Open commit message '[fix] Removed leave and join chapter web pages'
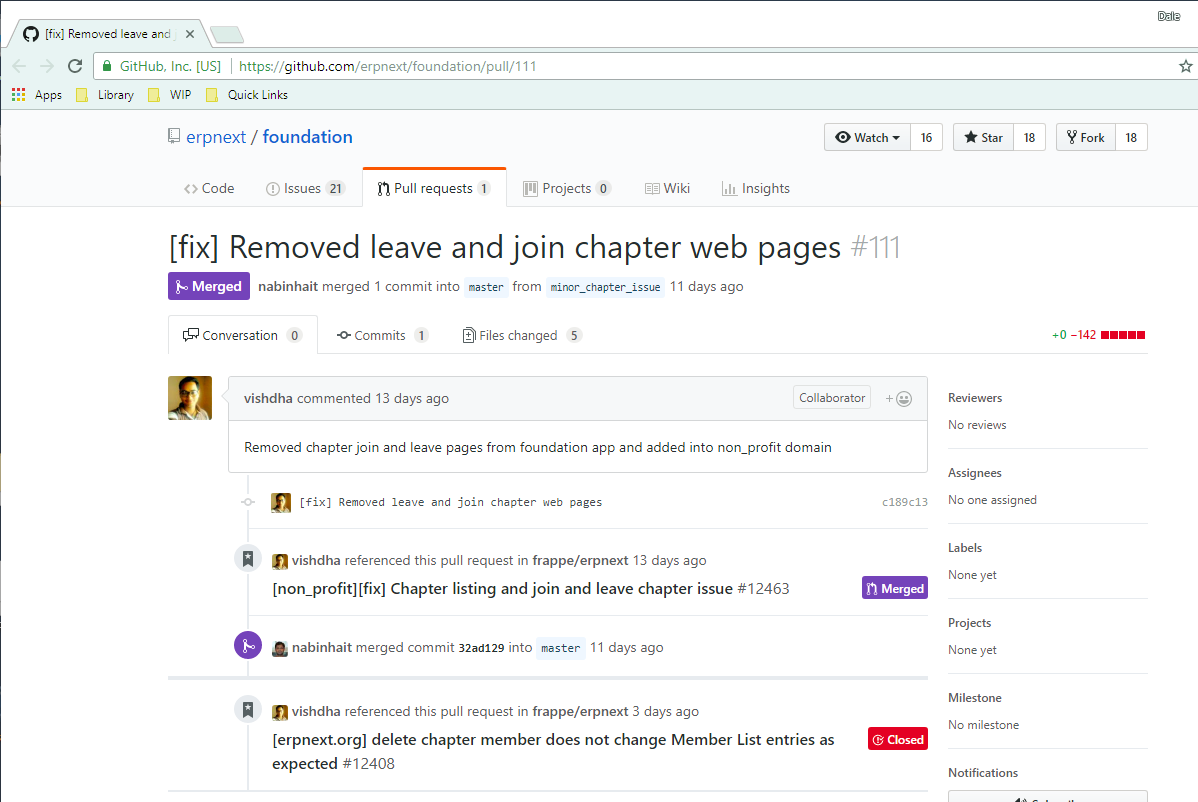 (451, 503)
